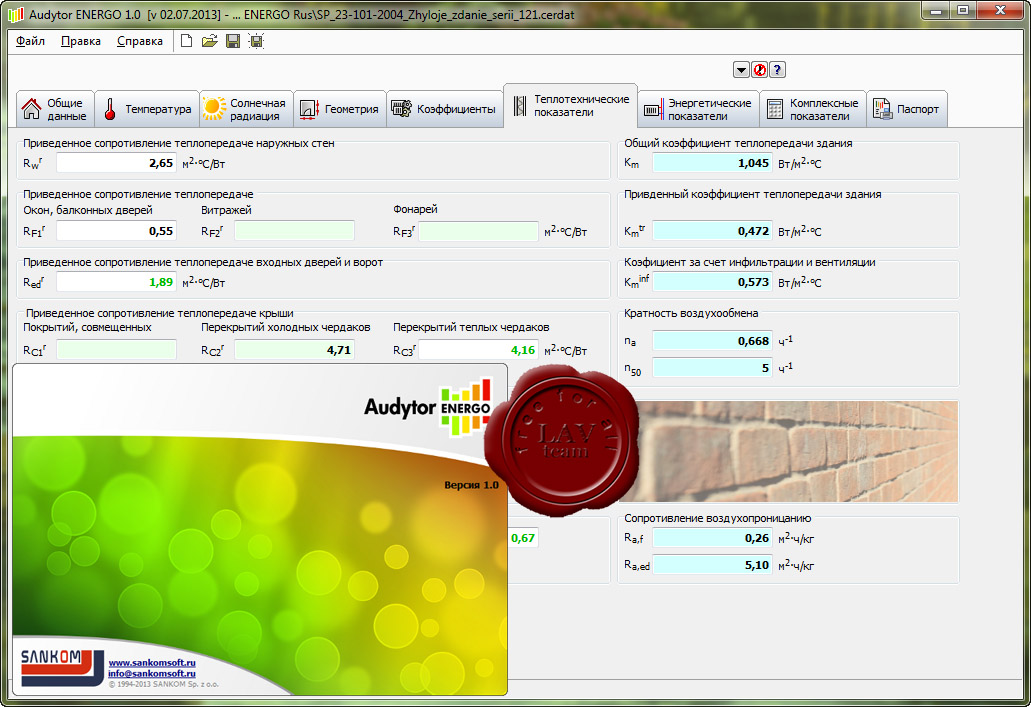Click the Rw field with value 2,65
The height and width of the screenshot is (707, 1031).
click(x=116, y=163)
